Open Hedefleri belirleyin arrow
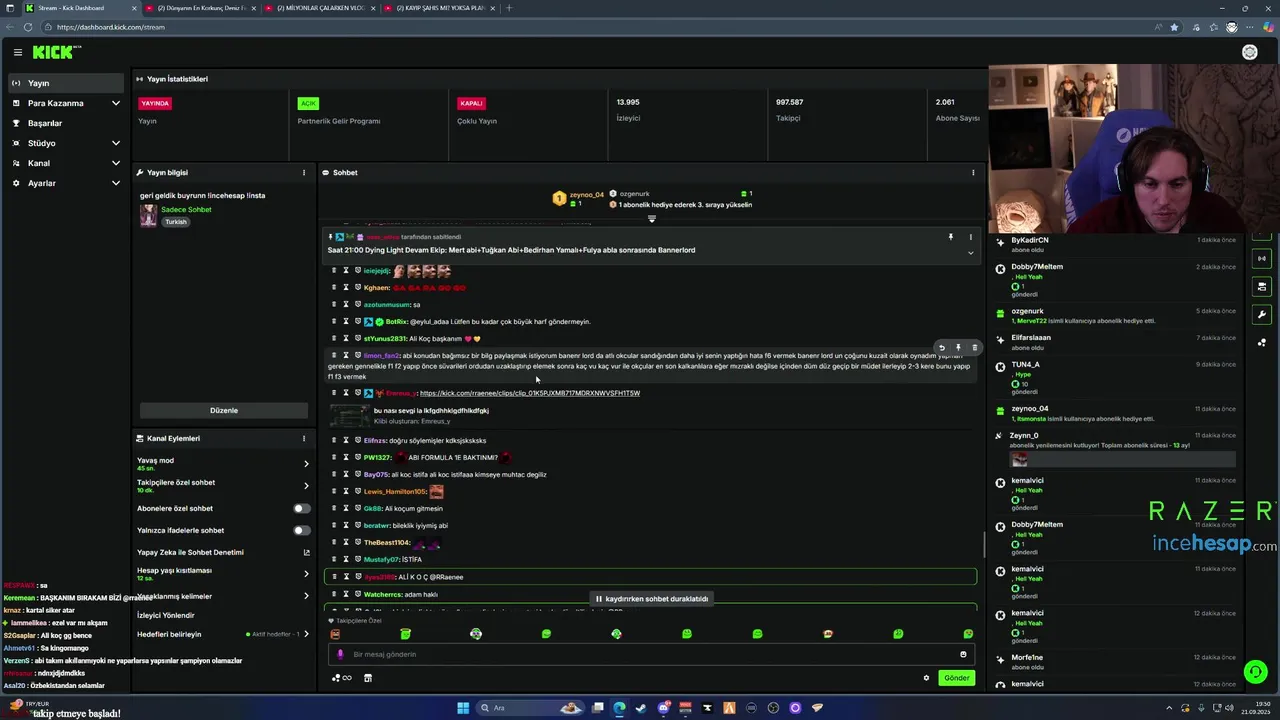This screenshot has width=1280, height=720. click(306, 634)
